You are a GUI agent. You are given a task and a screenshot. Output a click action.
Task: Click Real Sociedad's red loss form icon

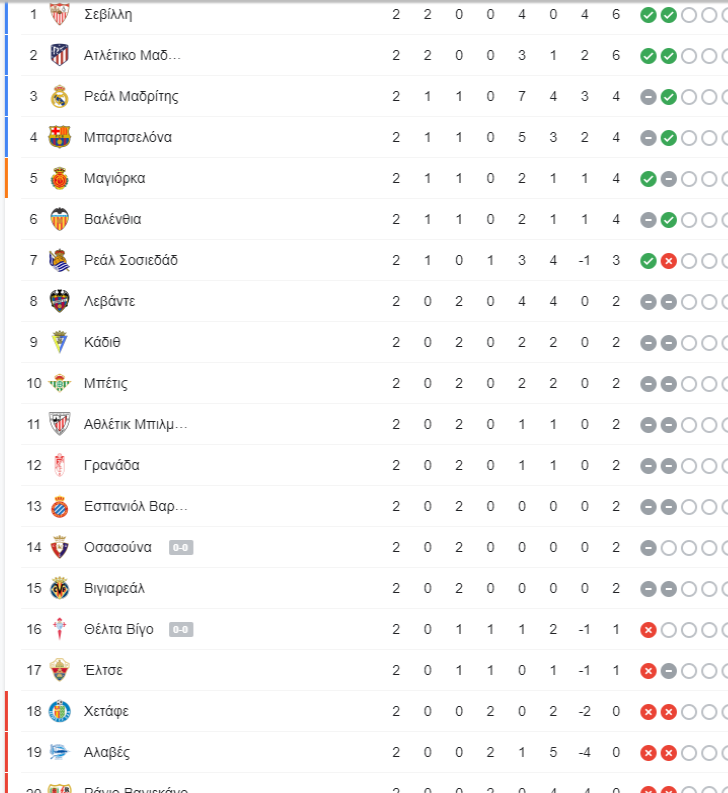coord(669,261)
